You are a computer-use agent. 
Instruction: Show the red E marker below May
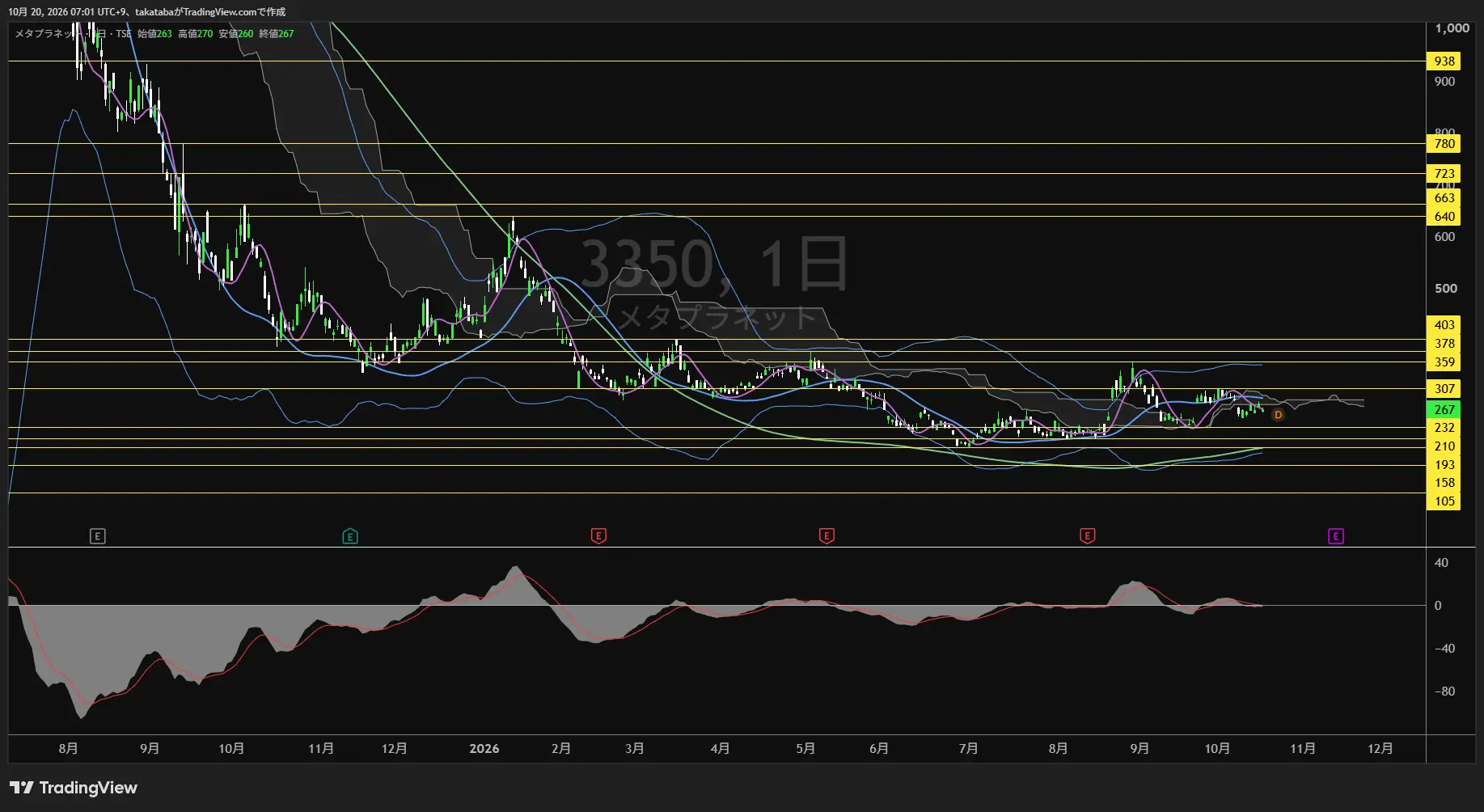[827, 536]
